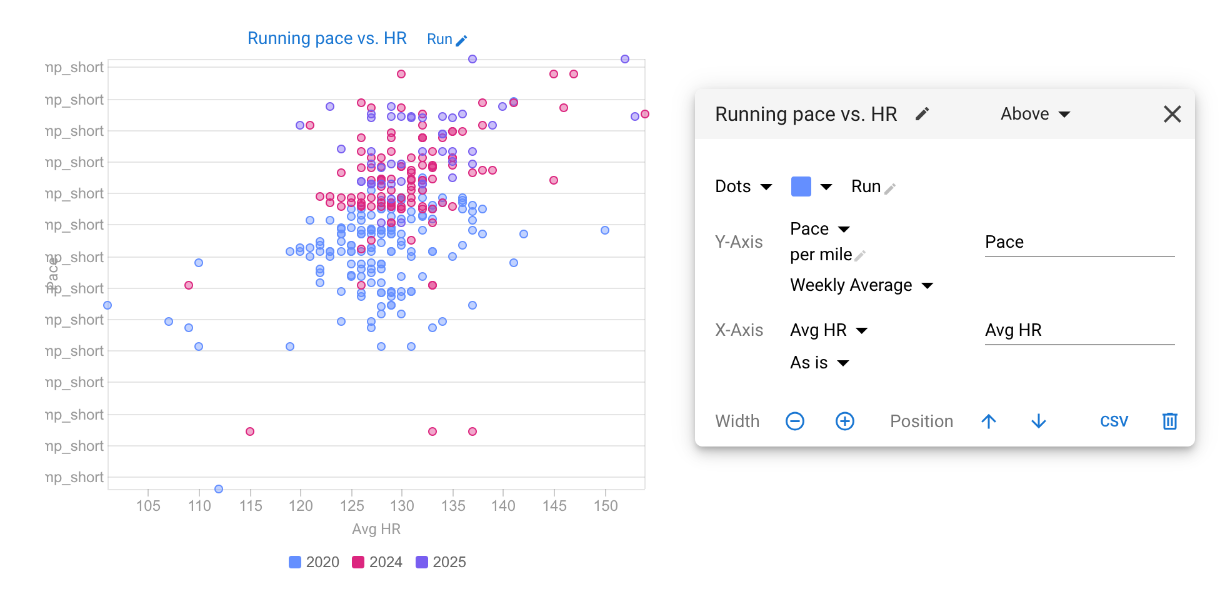Close the chart settings panel
1225x592 pixels.
point(1172,114)
